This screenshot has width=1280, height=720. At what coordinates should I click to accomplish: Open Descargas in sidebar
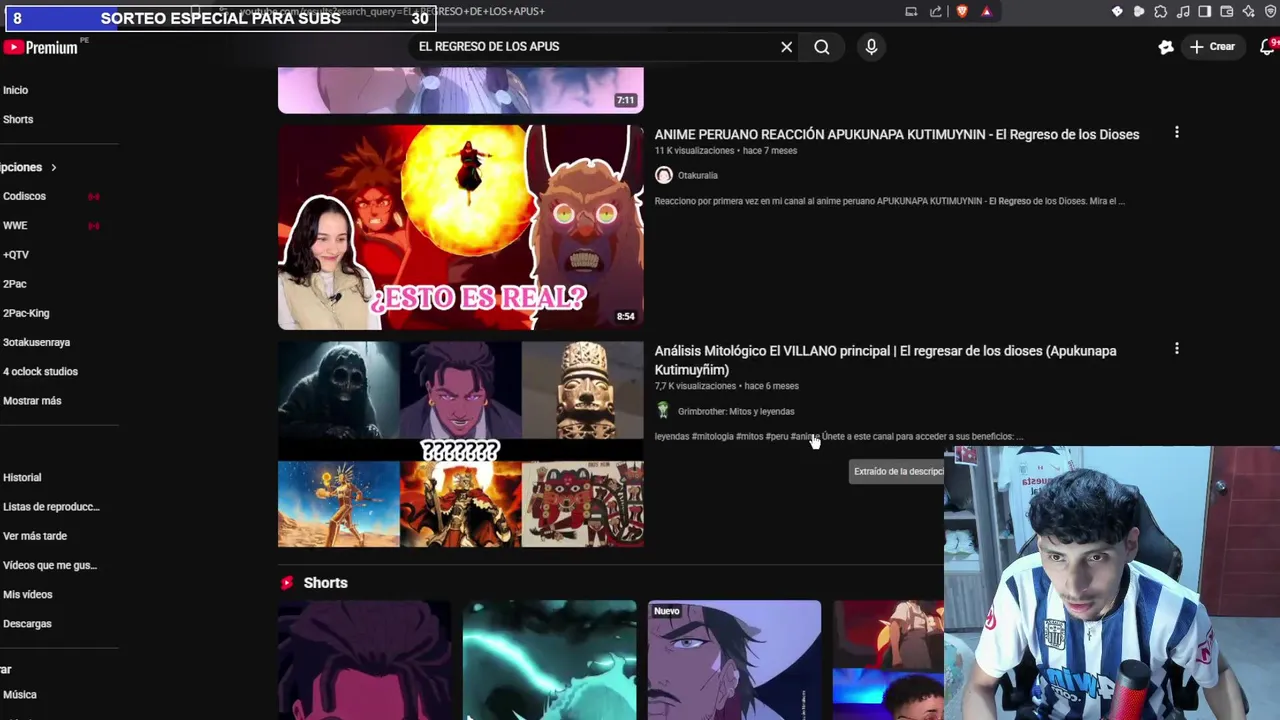[x=27, y=623]
